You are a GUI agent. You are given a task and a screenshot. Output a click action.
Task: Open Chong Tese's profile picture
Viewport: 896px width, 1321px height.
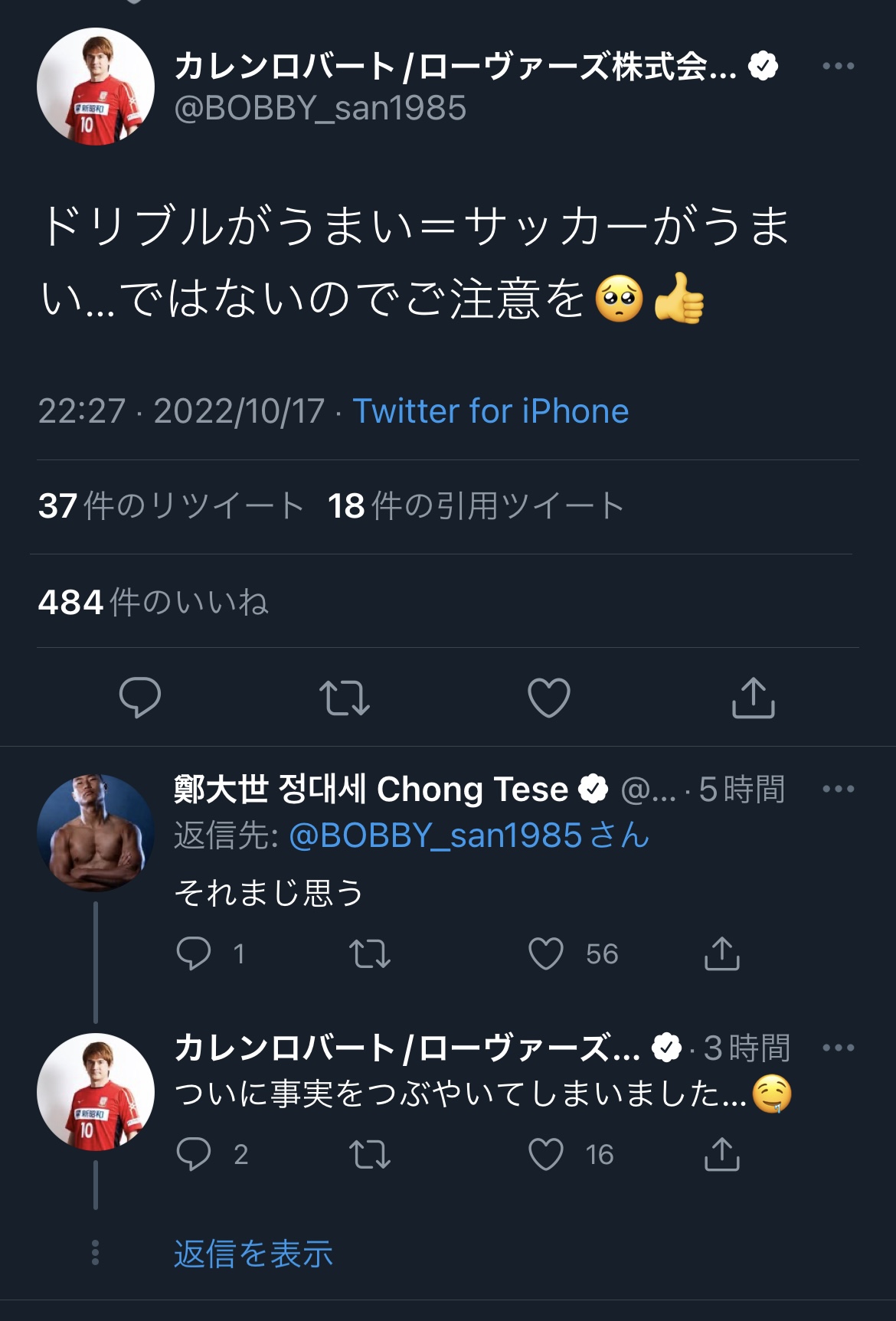[96, 832]
